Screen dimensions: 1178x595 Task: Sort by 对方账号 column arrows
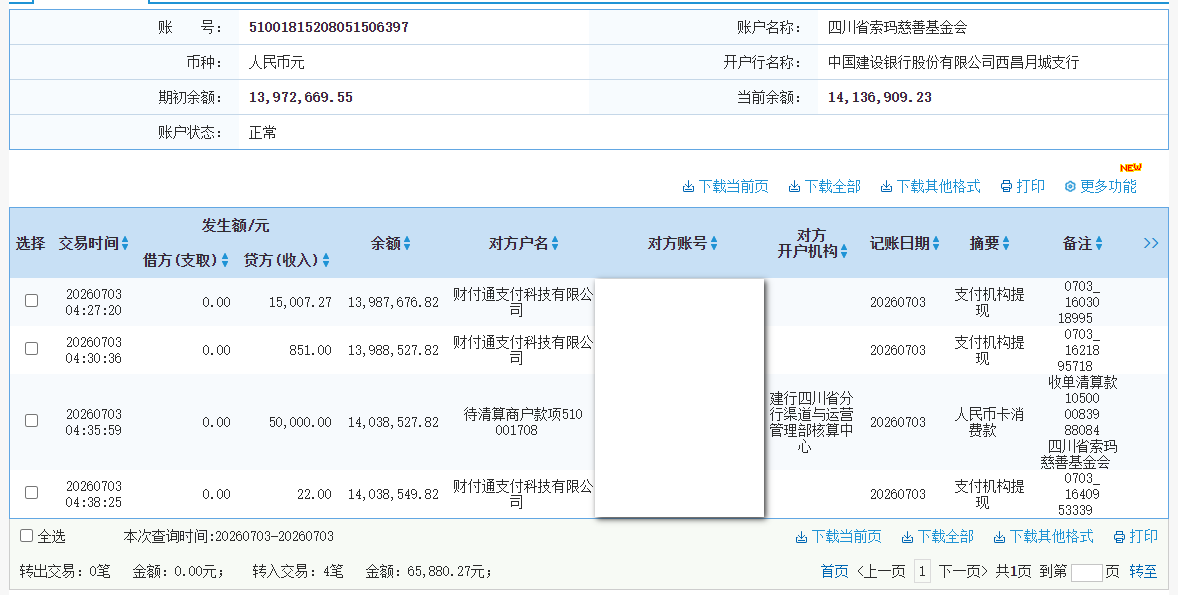[x=714, y=243]
